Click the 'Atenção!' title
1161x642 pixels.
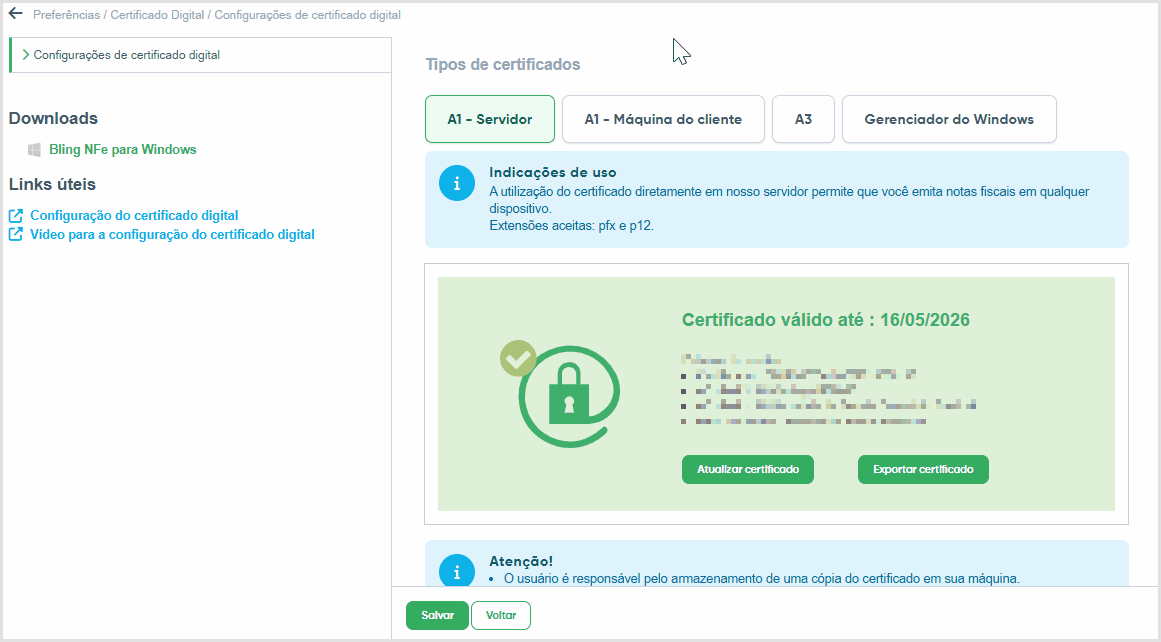521,561
